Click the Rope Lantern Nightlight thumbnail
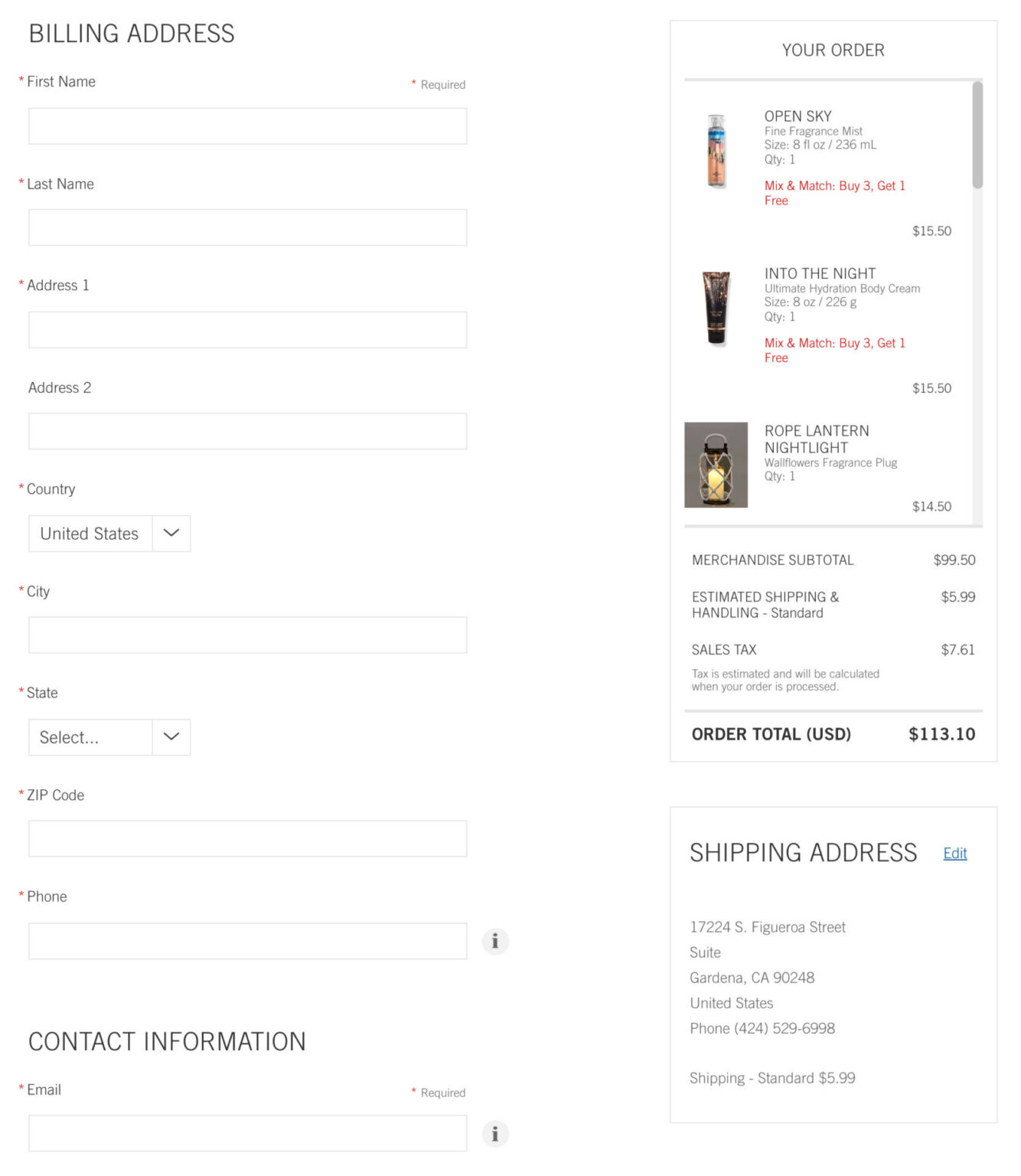The width and height of the screenshot is (1021, 1176). pos(716,465)
